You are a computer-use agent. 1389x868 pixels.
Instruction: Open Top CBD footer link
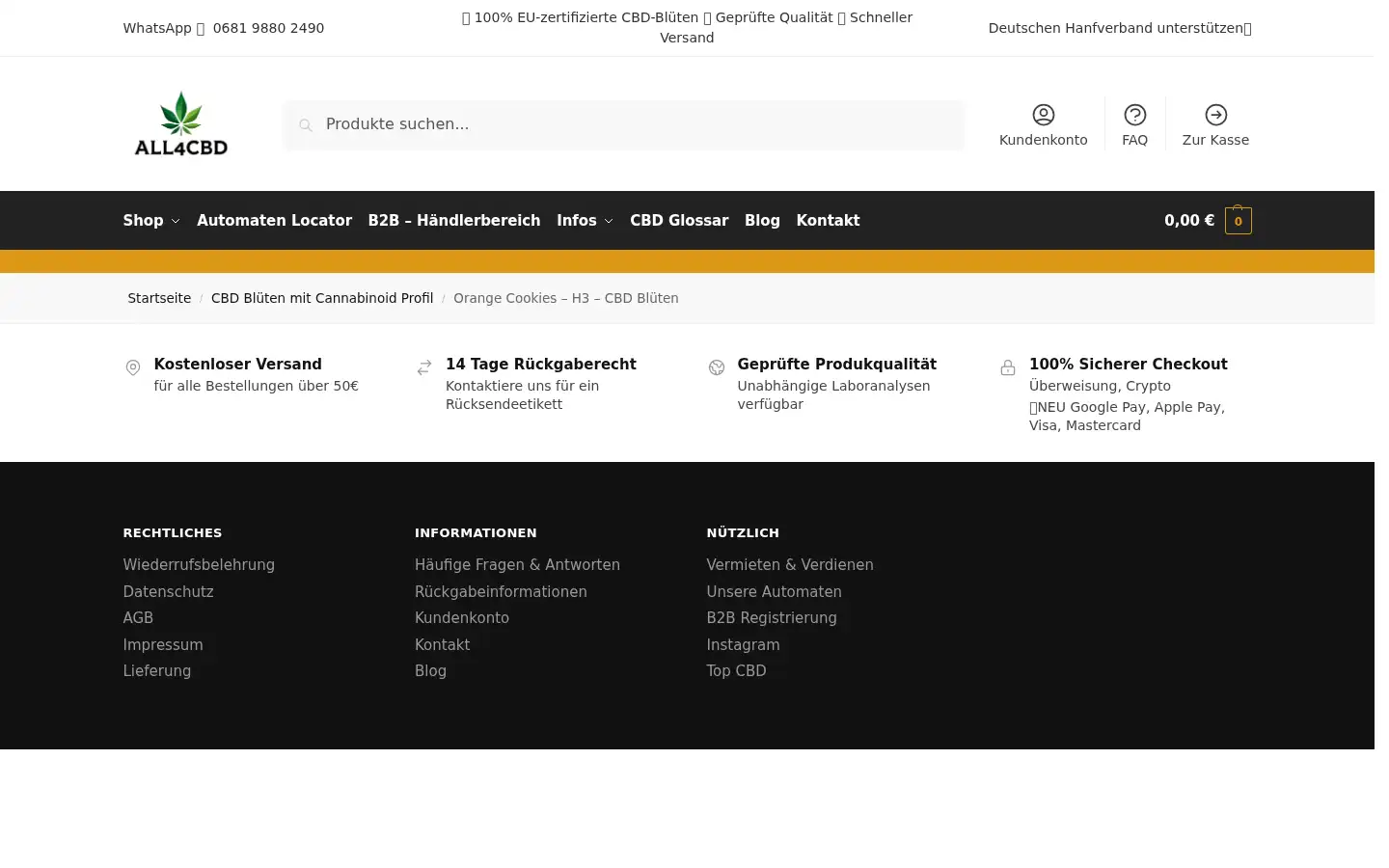(736, 671)
